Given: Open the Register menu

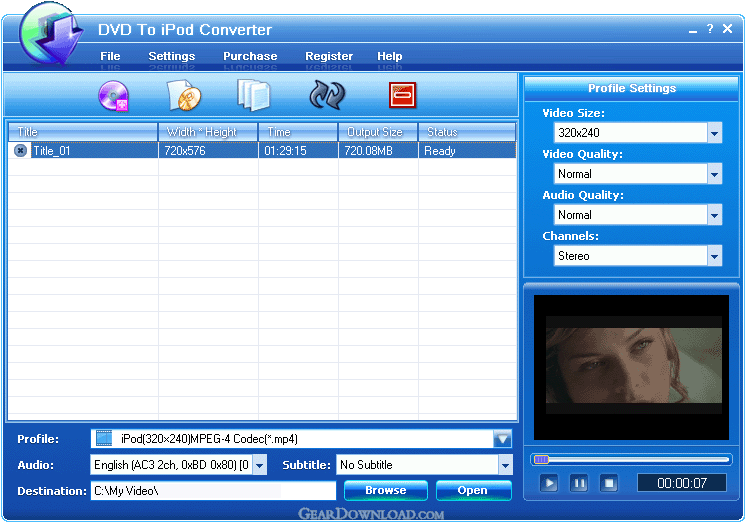Looking at the screenshot, I should (329, 56).
